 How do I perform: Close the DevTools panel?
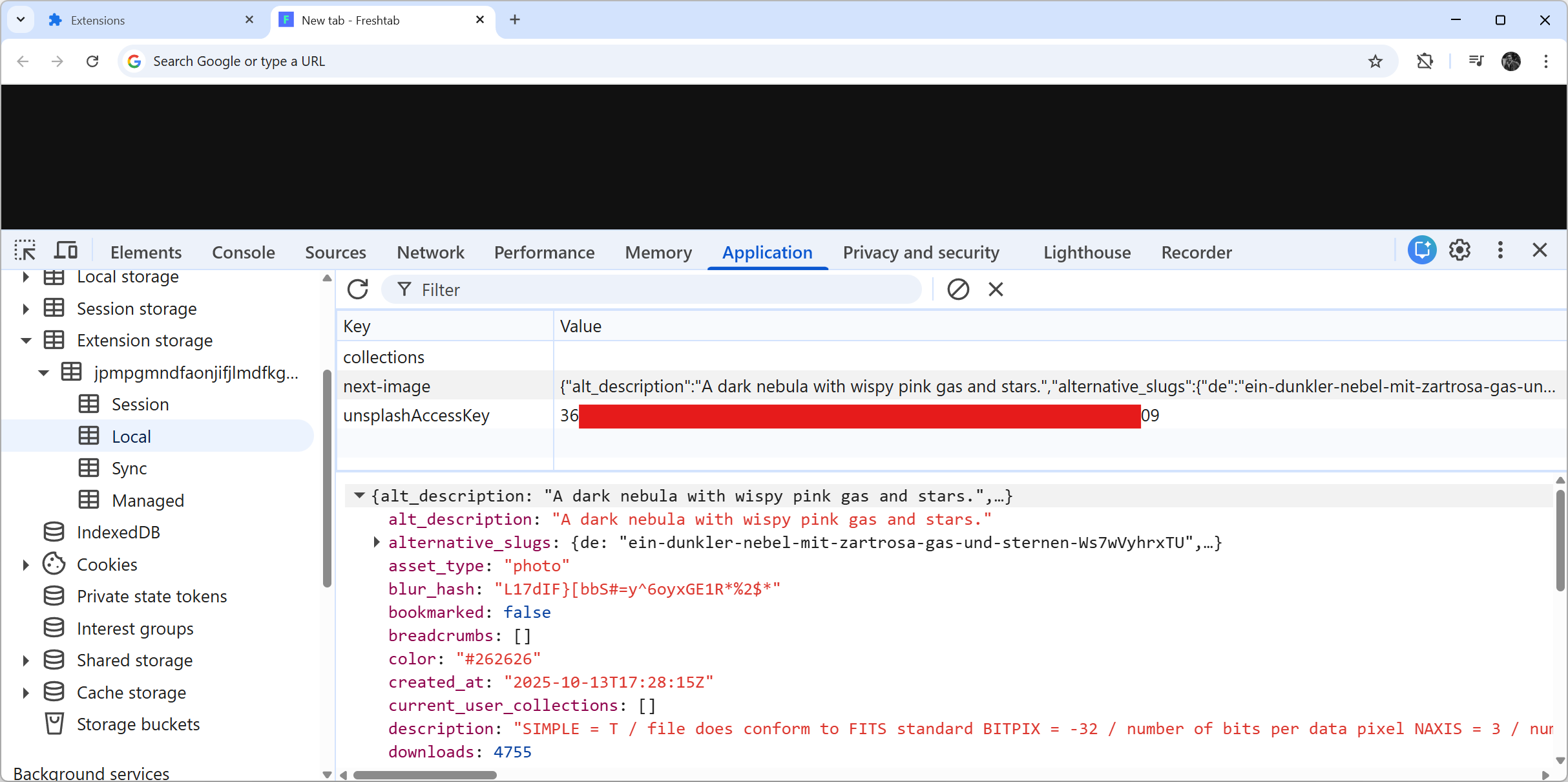coord(1540,249)
